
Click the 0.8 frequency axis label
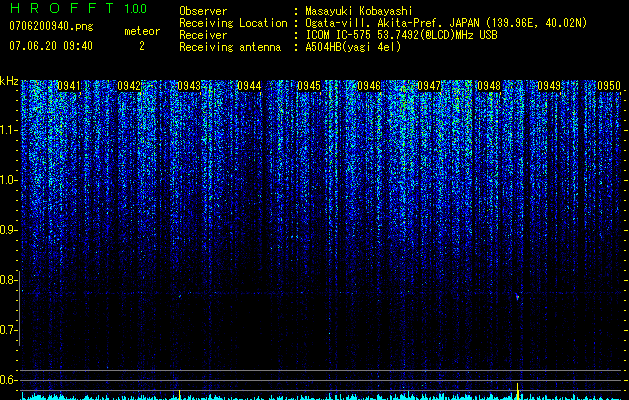[8, 280]
